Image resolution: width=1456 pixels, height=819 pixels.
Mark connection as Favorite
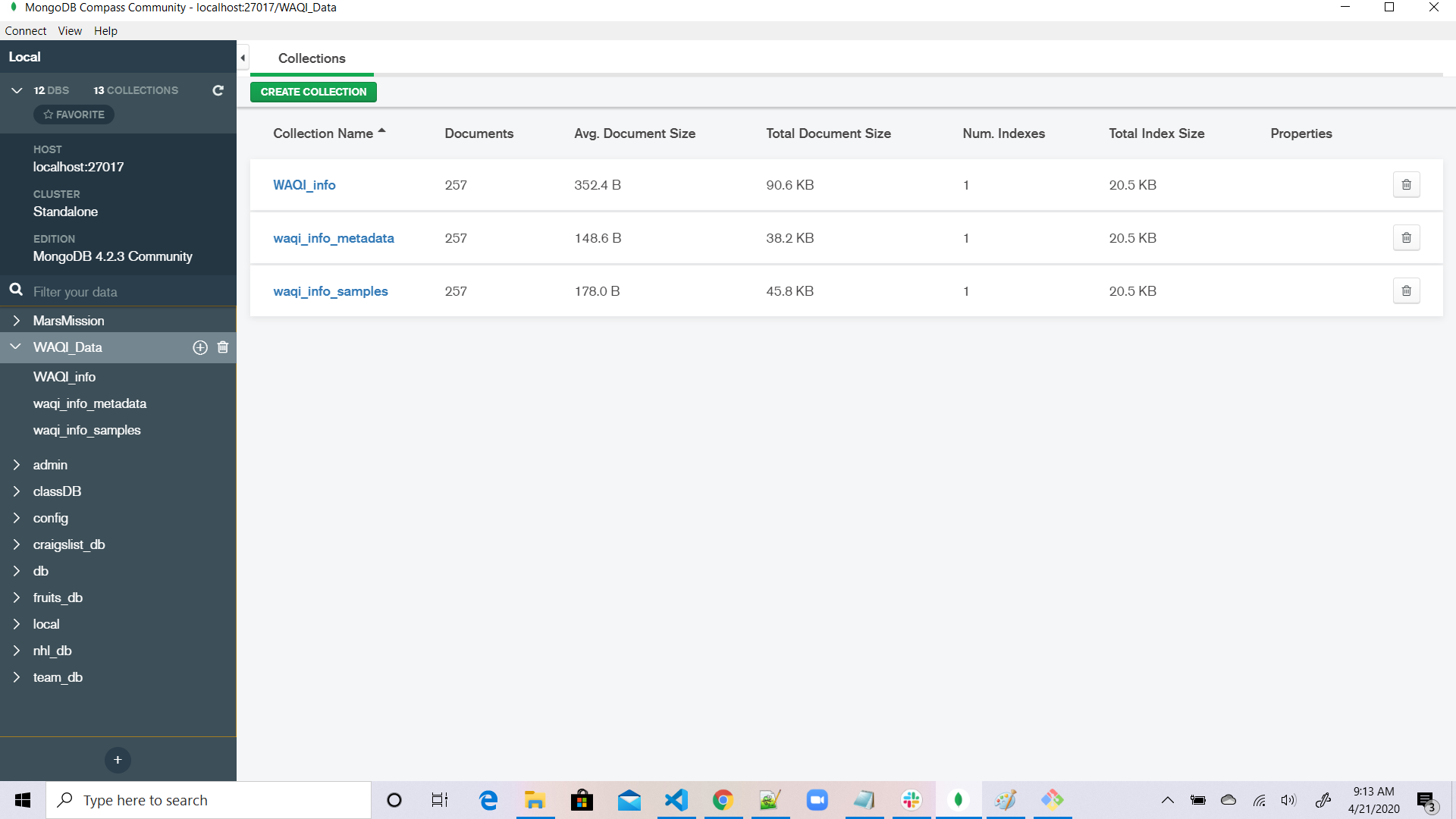pyautogui.click(x=74, y=115)
